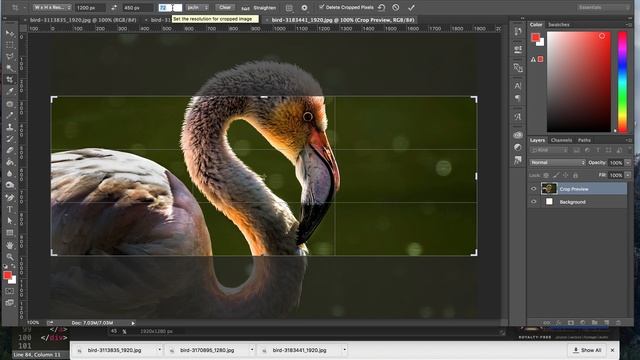Open the Fill slider dropdown arrow
The height and width of the screenshot is (360, 640).
click(x=628, y=175)
